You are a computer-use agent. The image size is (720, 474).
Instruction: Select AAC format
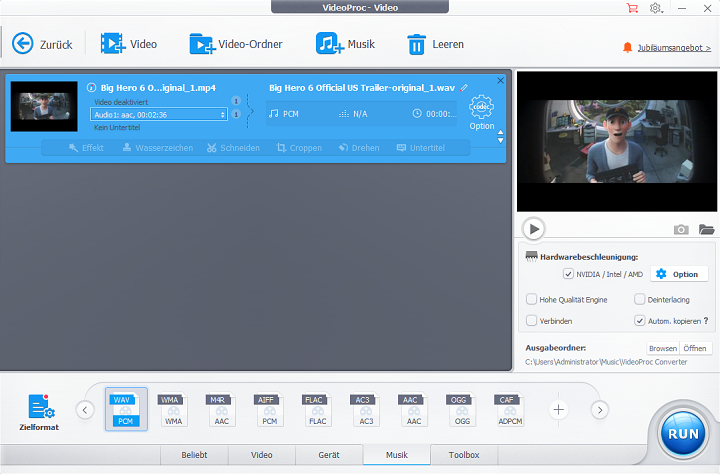point(414,409)
